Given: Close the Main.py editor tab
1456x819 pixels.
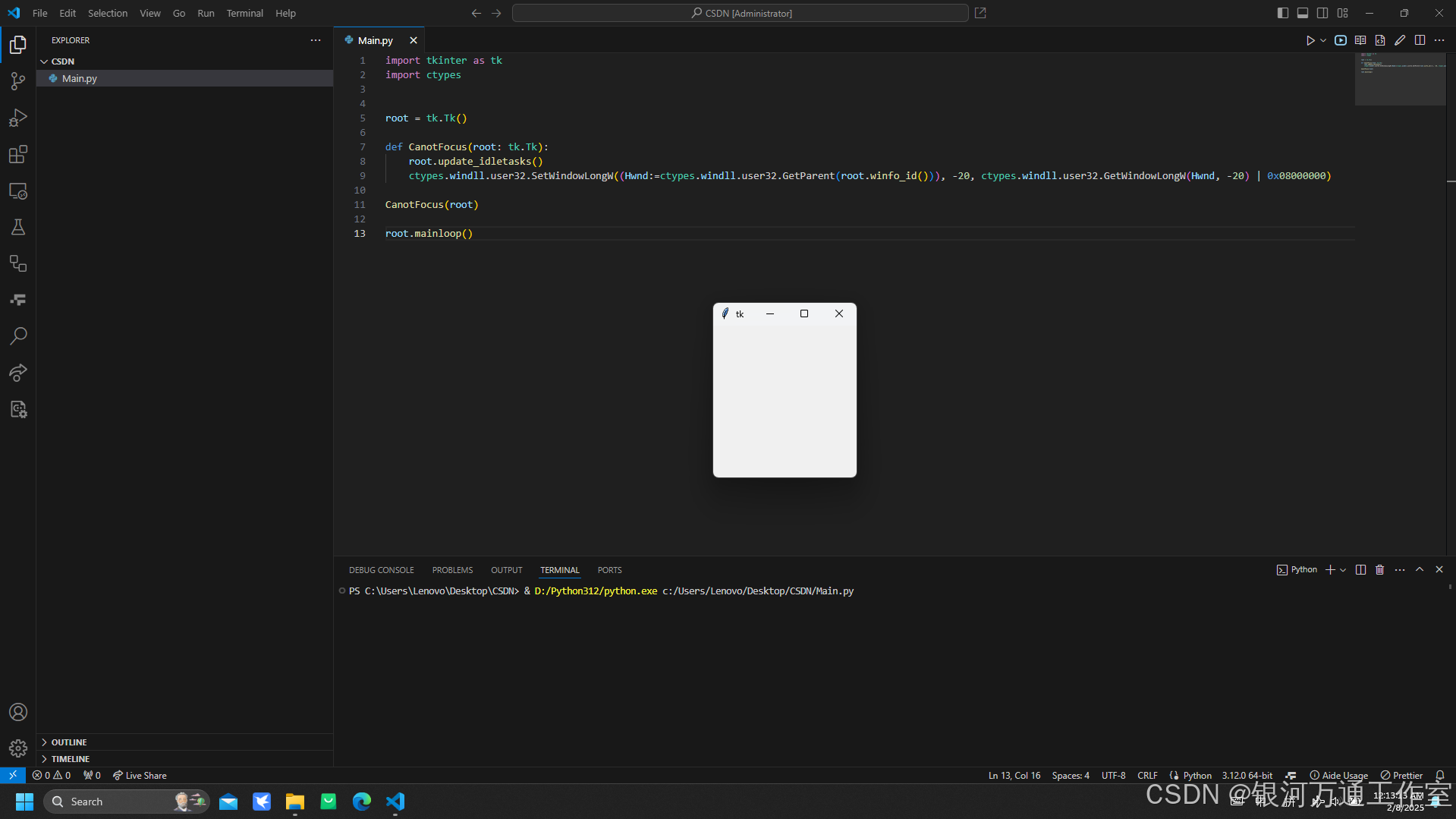Looking at the screenshot, I should point(414,40).
